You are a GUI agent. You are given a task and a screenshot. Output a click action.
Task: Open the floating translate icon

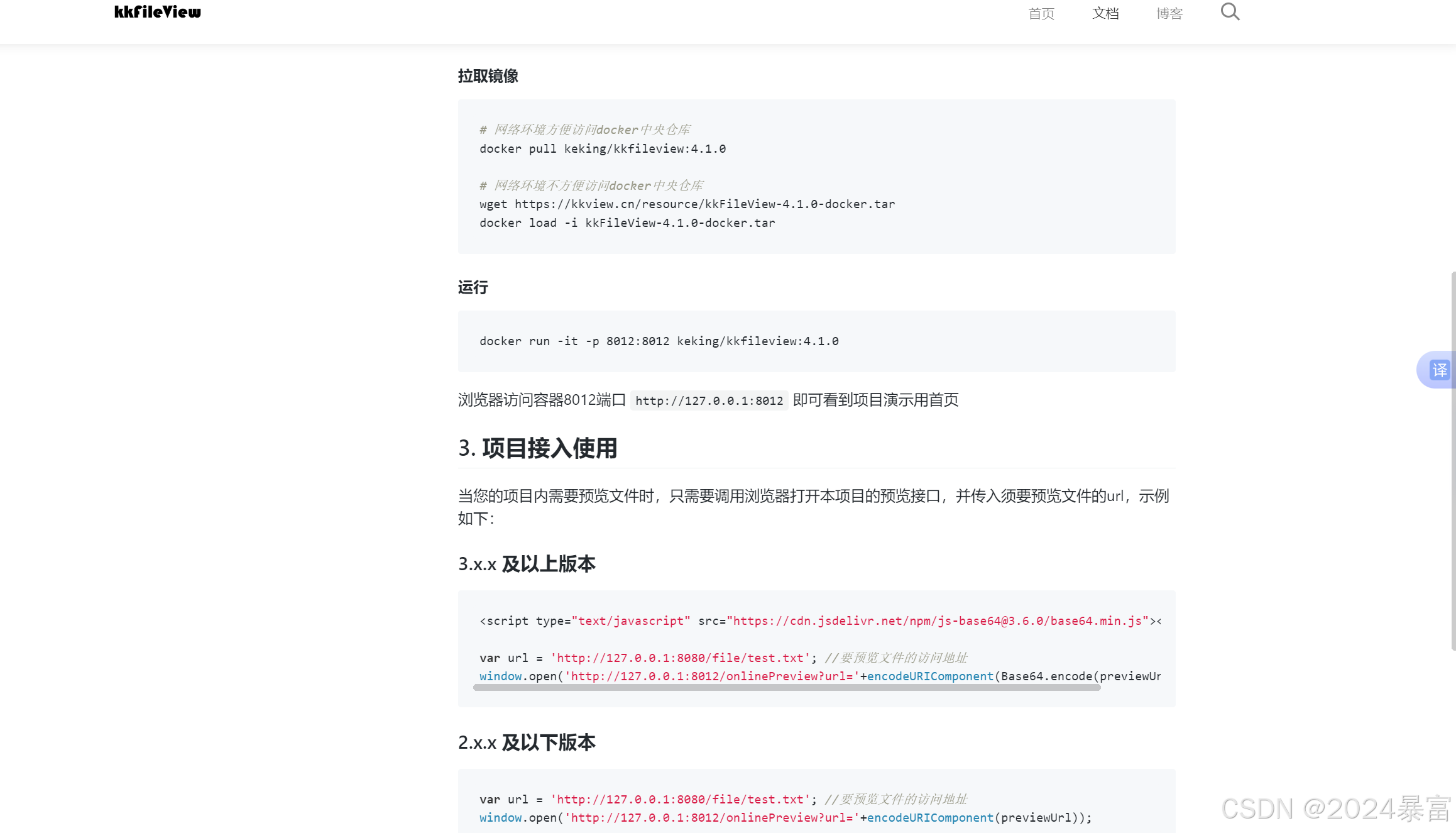tap(1438, 370)
